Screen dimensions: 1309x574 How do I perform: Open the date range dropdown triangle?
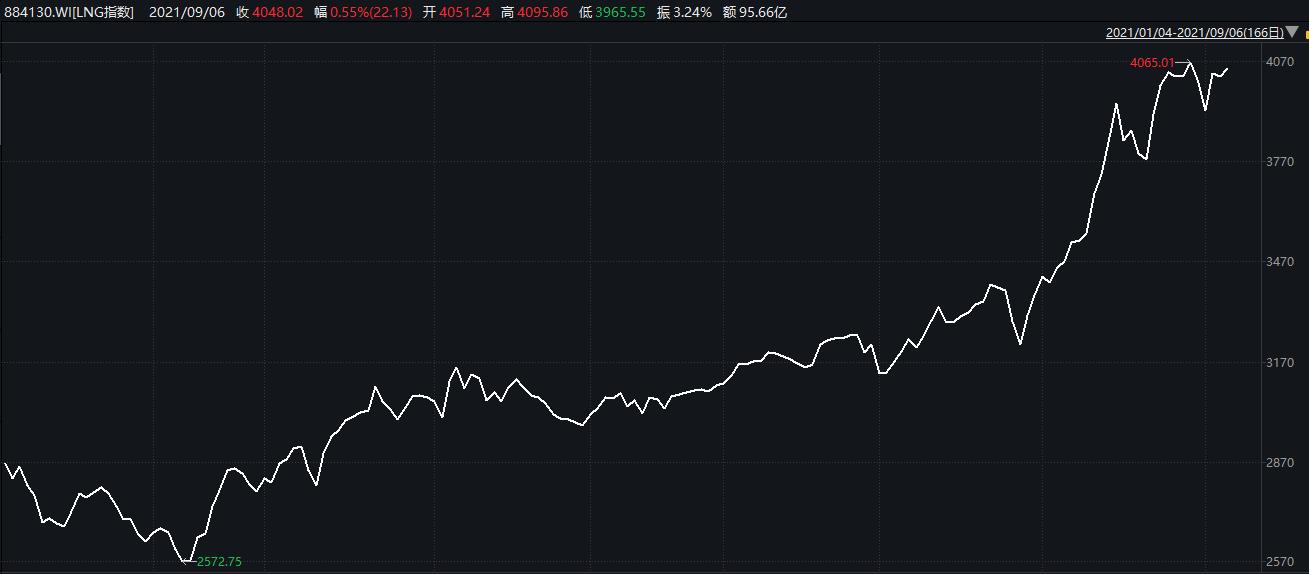pyautogui.click(x=1291, y=33)
